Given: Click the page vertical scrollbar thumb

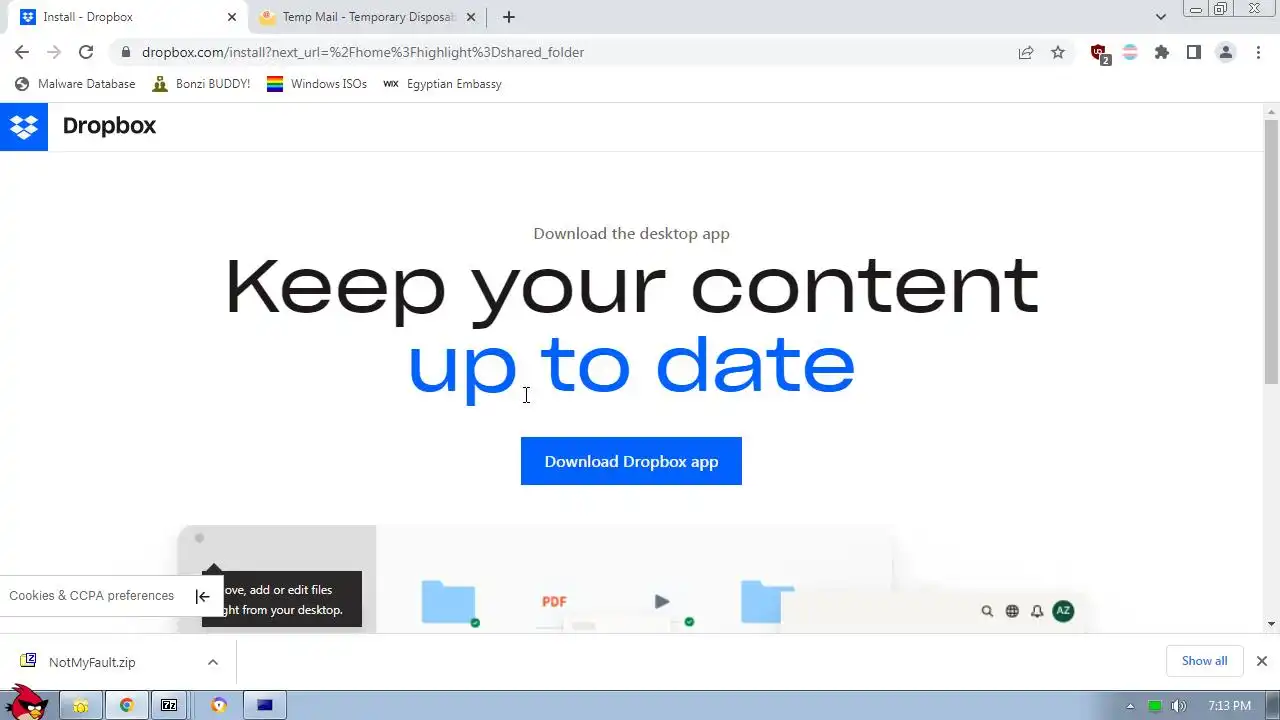Looking at the screenshot, I should click(x=1271, y=250).
